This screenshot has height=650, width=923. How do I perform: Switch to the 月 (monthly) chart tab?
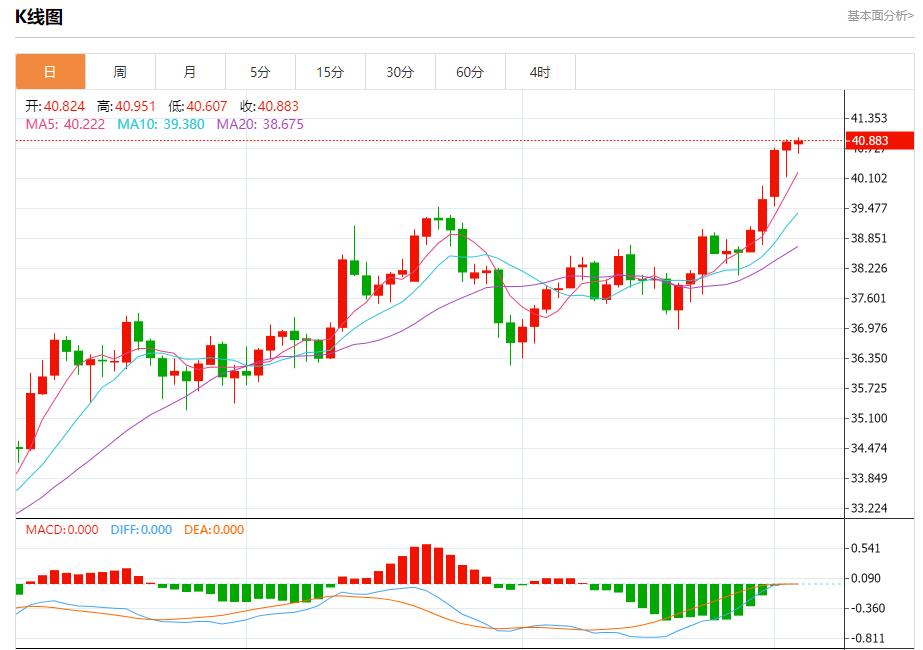189,71
